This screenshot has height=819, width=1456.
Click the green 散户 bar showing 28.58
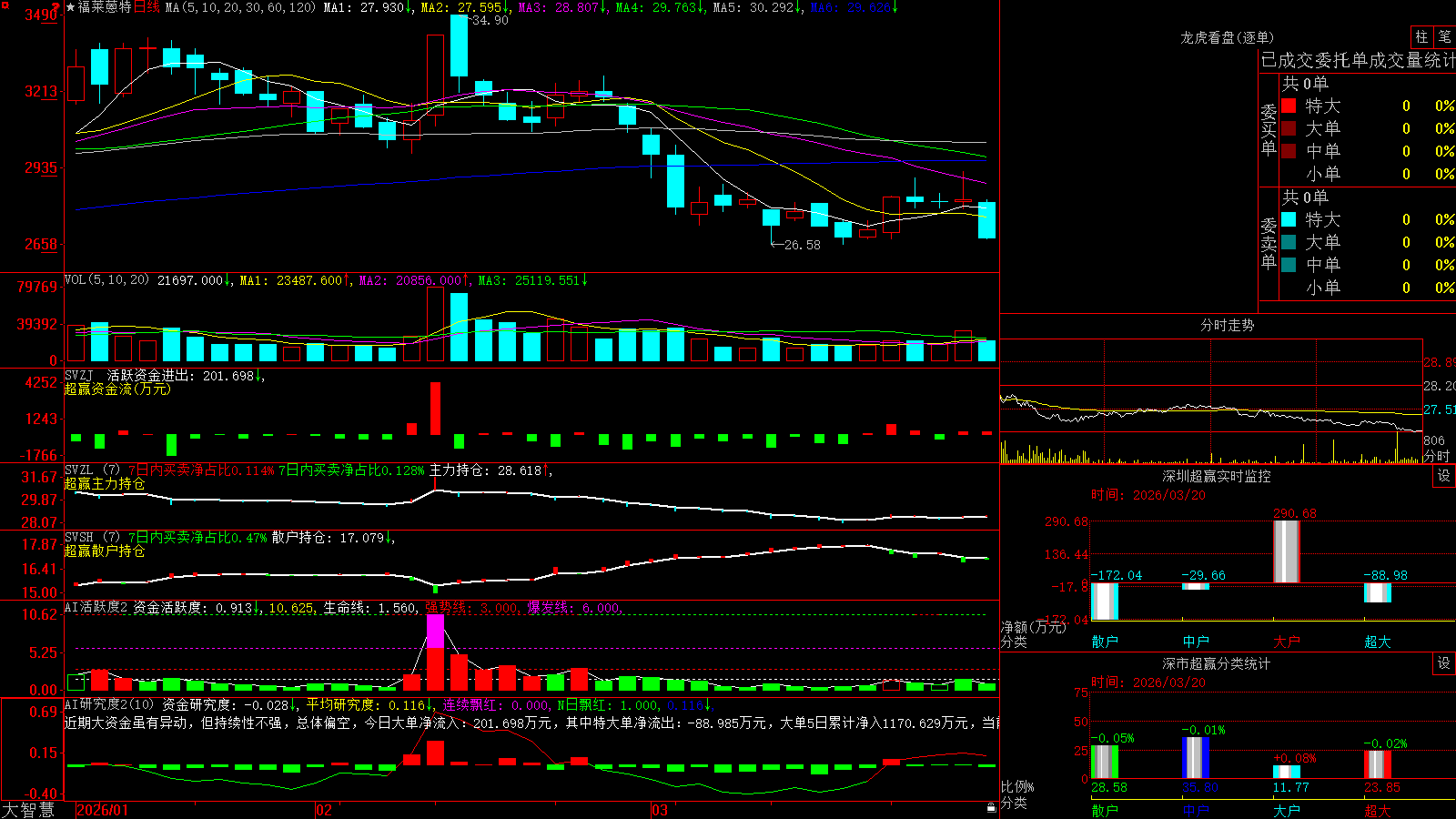pos(1105,762)
